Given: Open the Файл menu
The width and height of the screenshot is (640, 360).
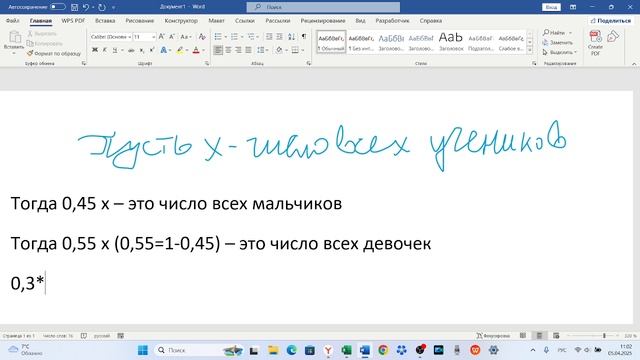Looking at the screenshot, I should [13, 20].
